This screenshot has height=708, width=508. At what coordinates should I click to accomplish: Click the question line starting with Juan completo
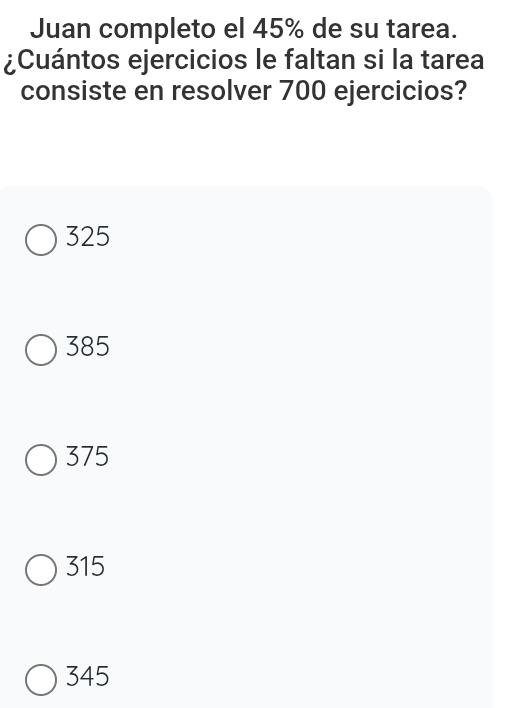244,30
